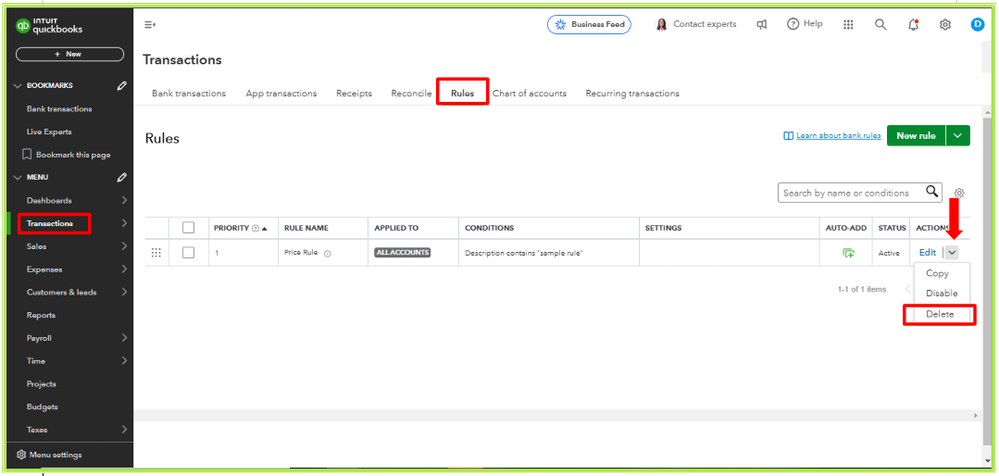Viewport: 999px width, 476px height.
Task: Expand the Taxes submenu chevron
Action: 124,429
